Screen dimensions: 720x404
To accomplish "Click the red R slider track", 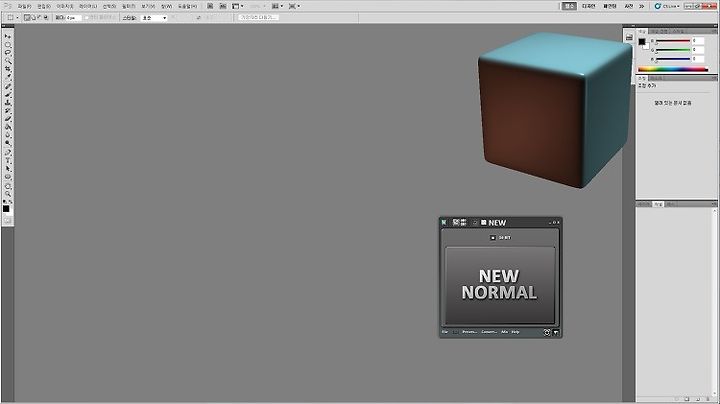I will pos(673,41).
